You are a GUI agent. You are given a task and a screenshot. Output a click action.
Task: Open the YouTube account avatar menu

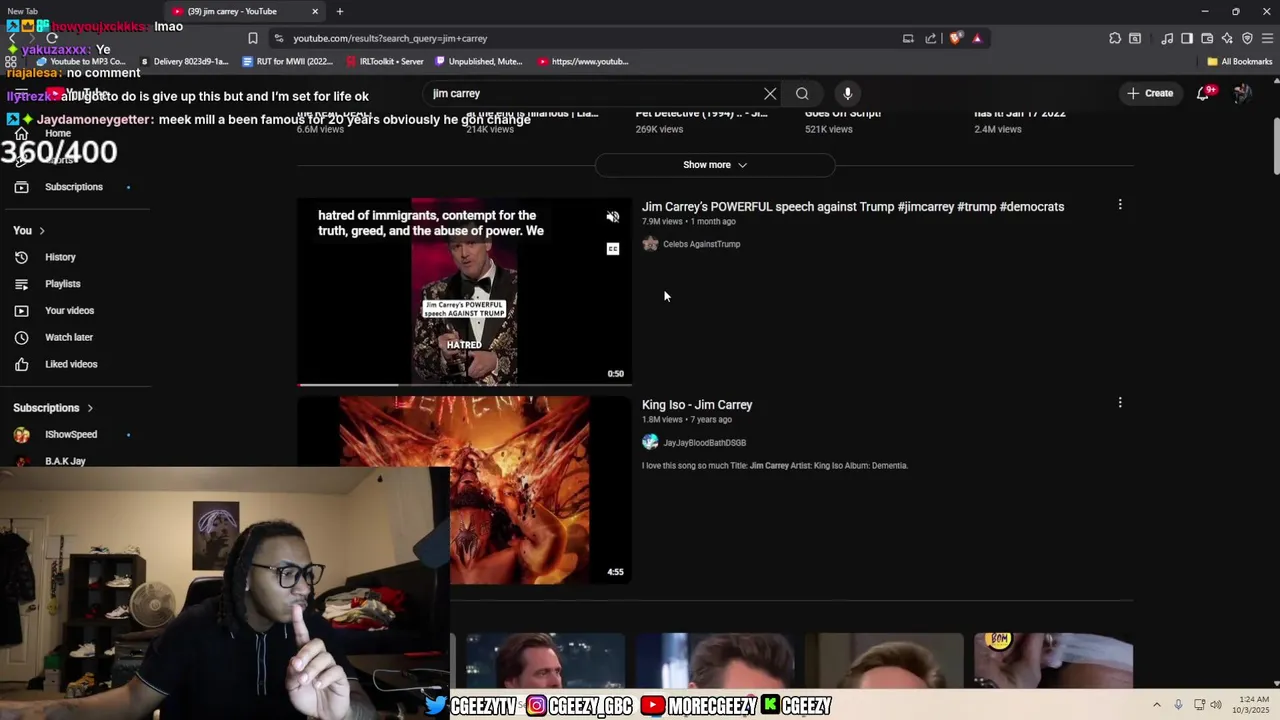1243,93
